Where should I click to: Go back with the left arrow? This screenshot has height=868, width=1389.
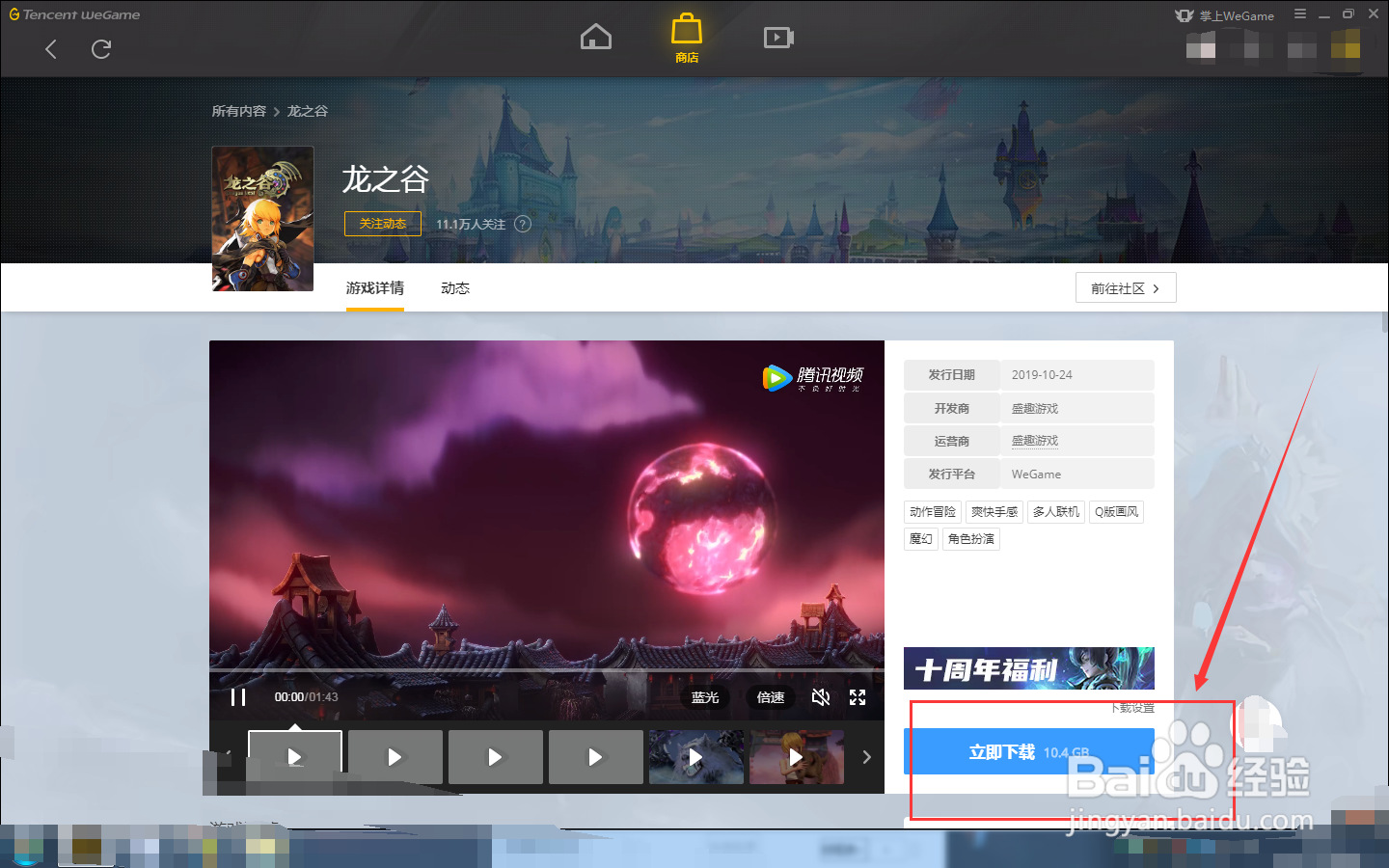pyautogui.click(x=51, y=49)
